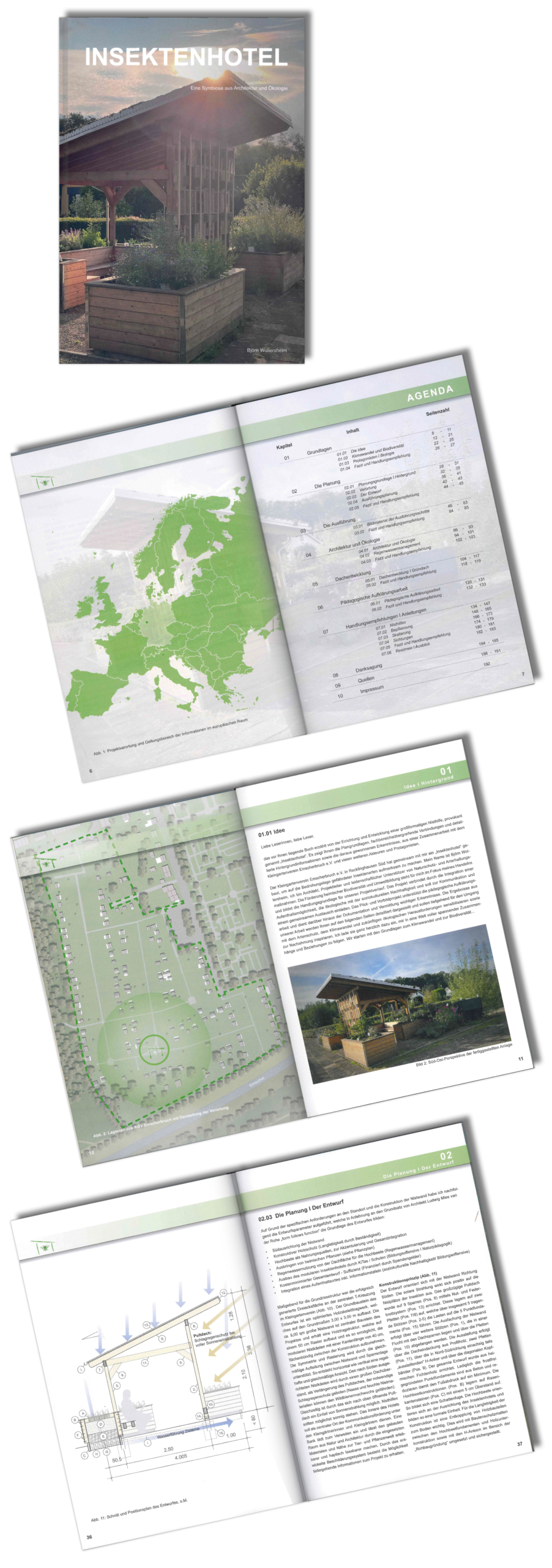Click the 'Emscher' label on the site plan

[257, 1082]
